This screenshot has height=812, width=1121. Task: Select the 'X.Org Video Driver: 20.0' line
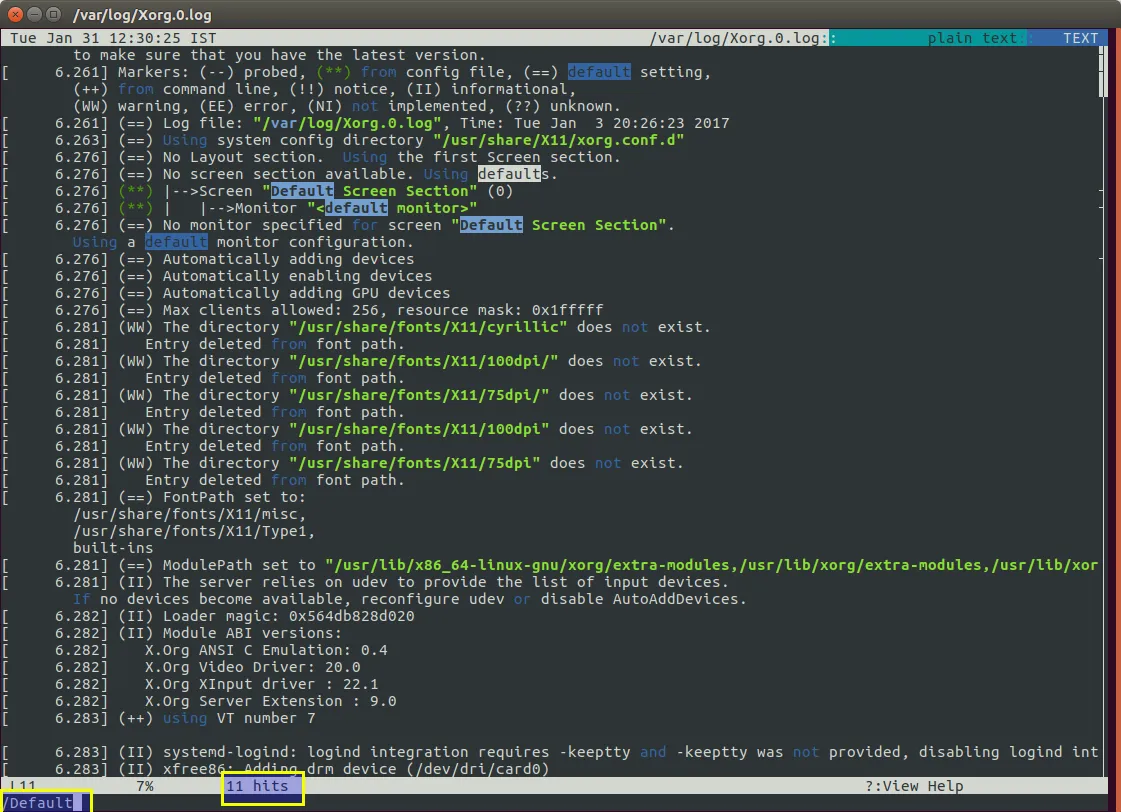[x=252, y=667]
